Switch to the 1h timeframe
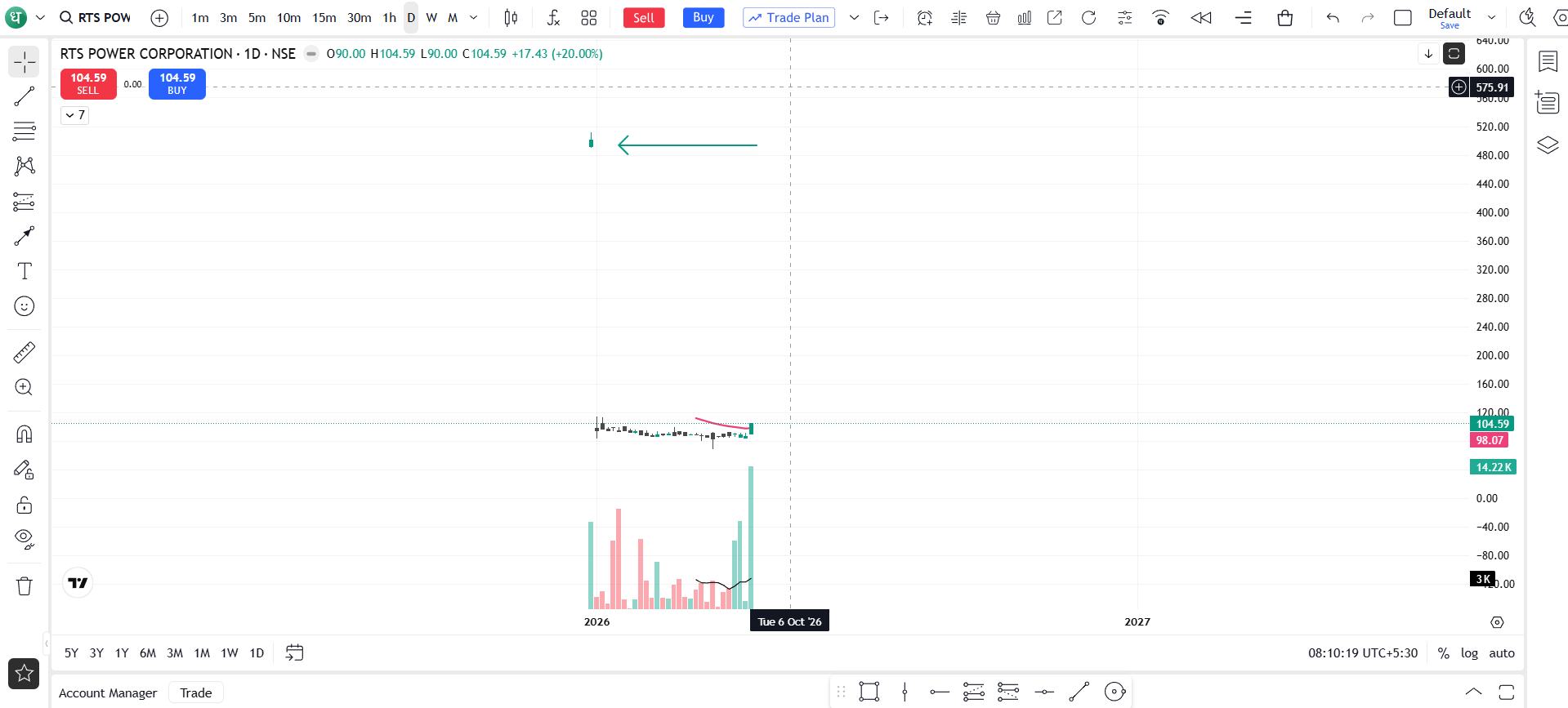Screen dimensions: 1568x708 pos(390,18)
